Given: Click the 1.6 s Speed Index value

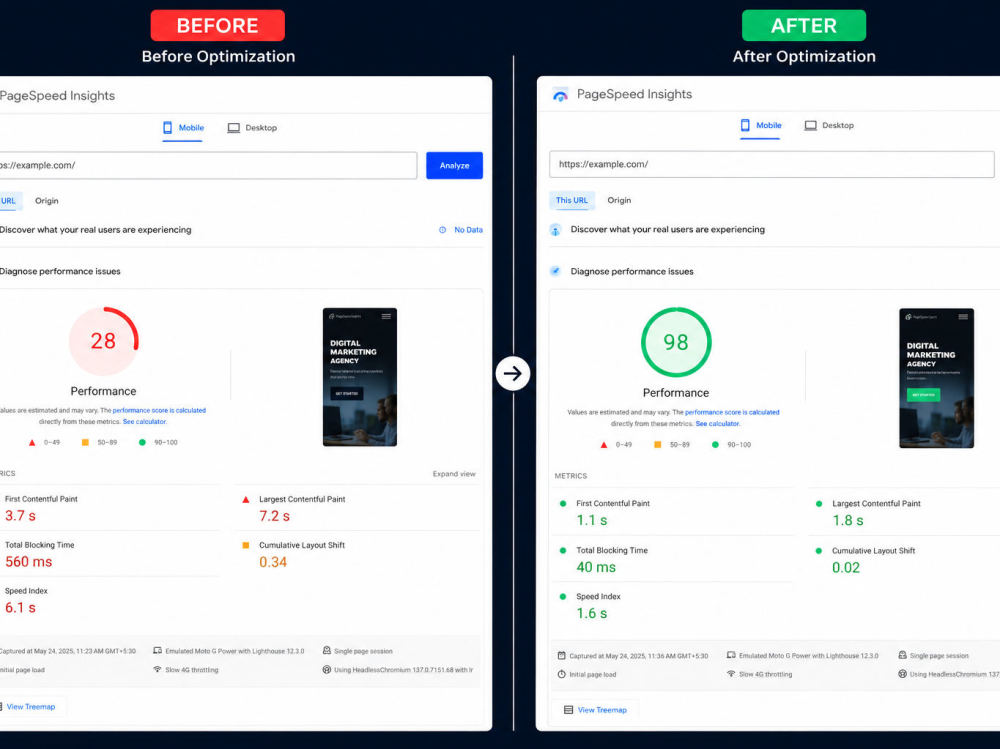Looking at the screenshot, I should pyautogui.click(x=592, y=614).
